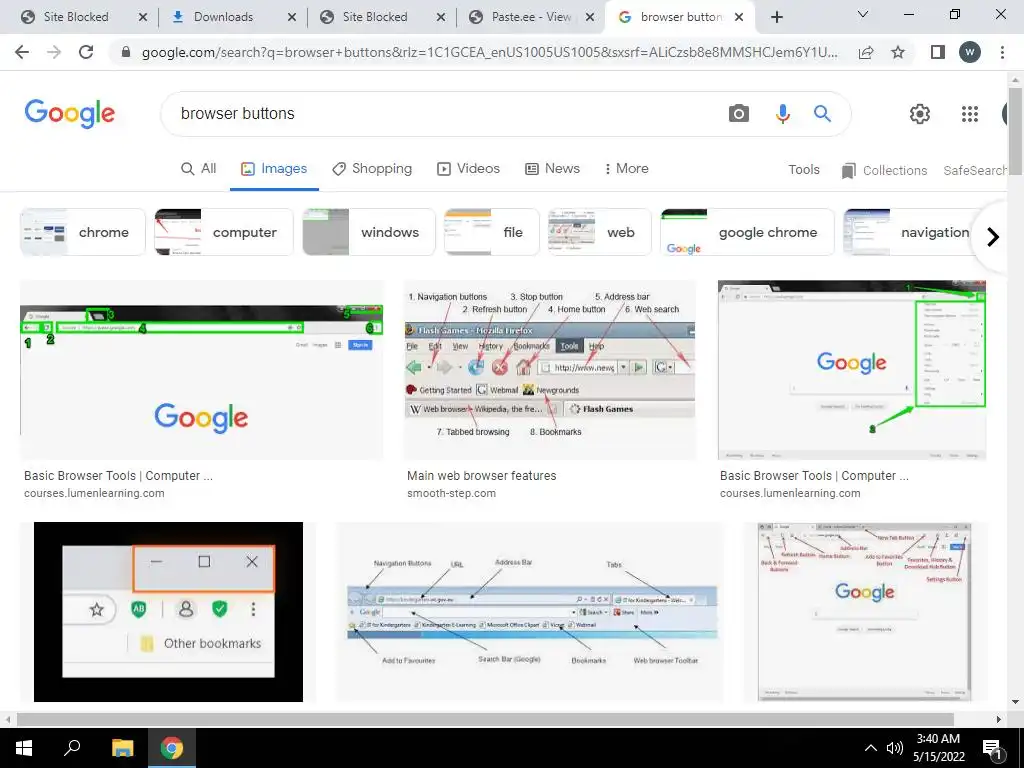Submit search with blue magnifier icon

point(822,114)
